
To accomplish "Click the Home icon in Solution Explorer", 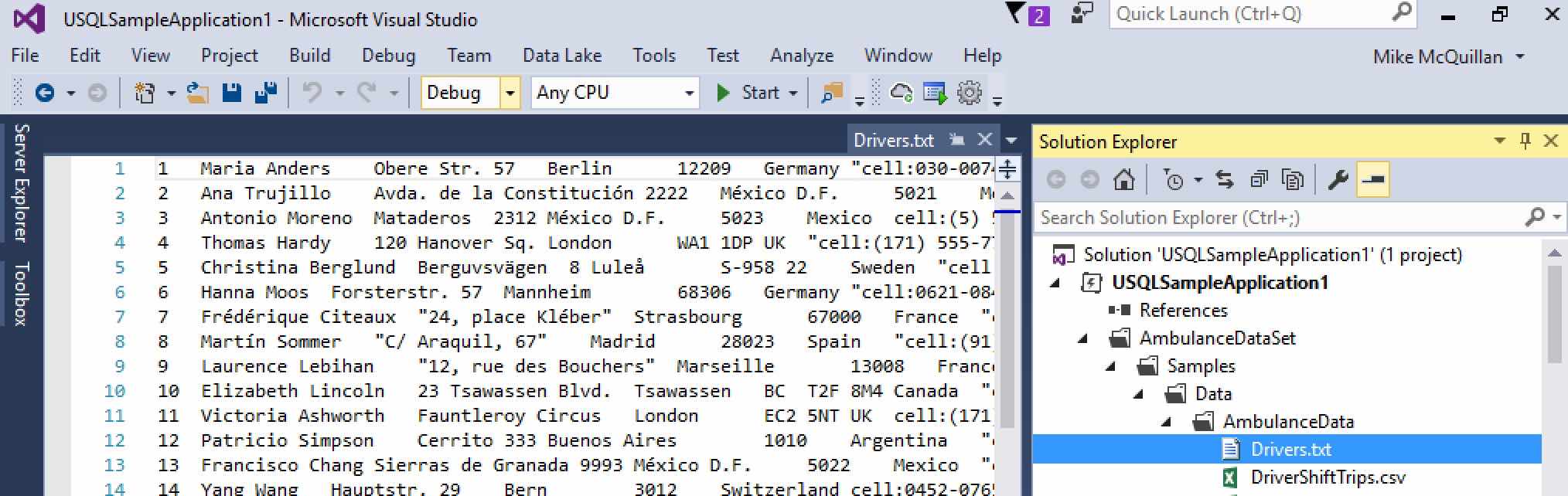I will tap(1124, 180).
